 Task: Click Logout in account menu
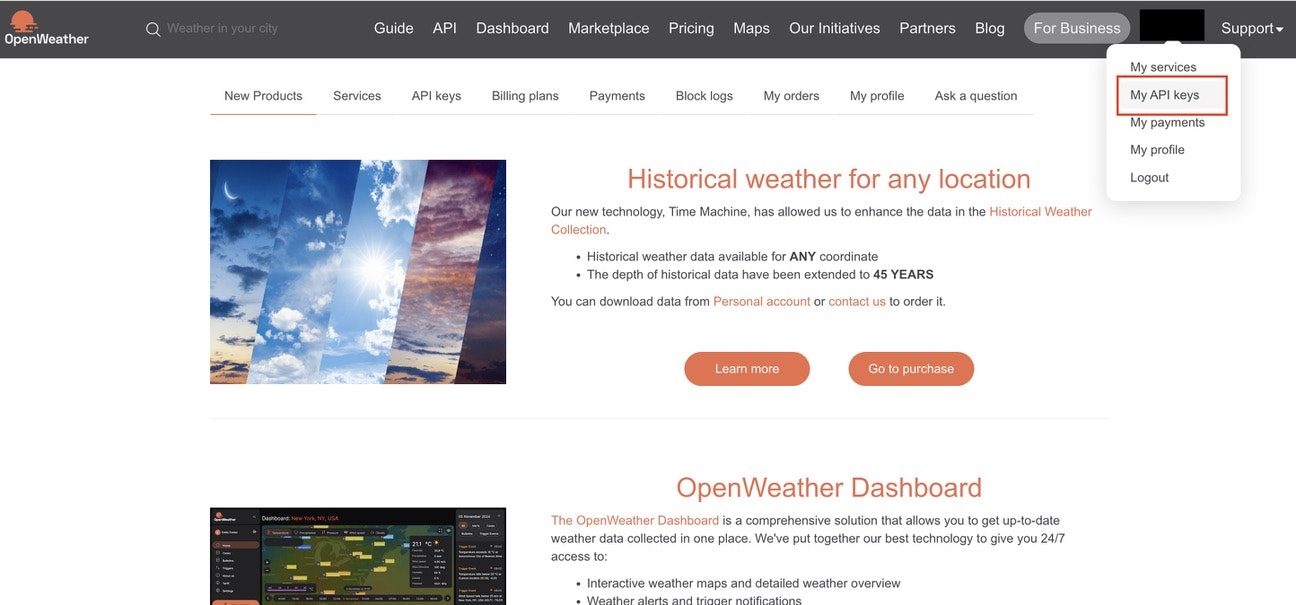tap(1149, 177)
